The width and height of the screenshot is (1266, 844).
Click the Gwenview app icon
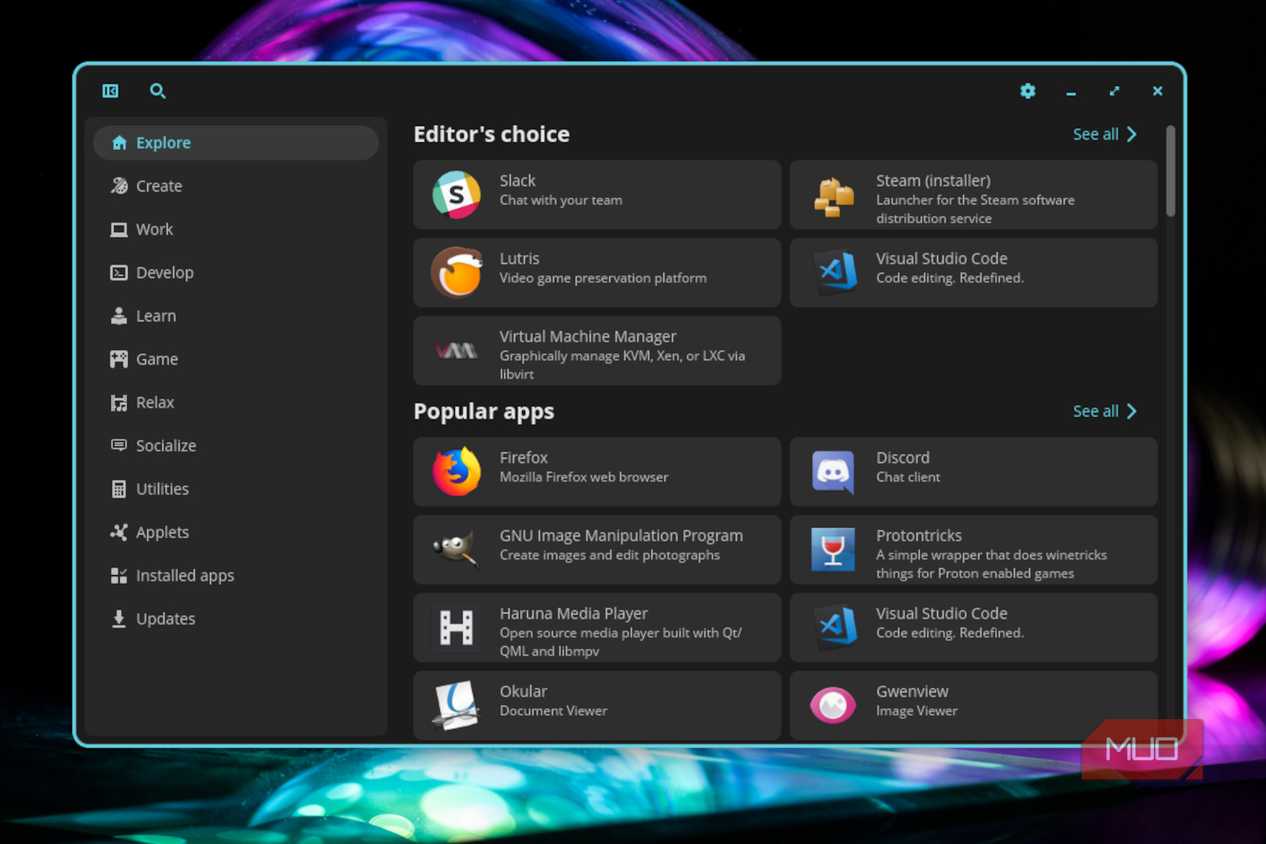833,705
